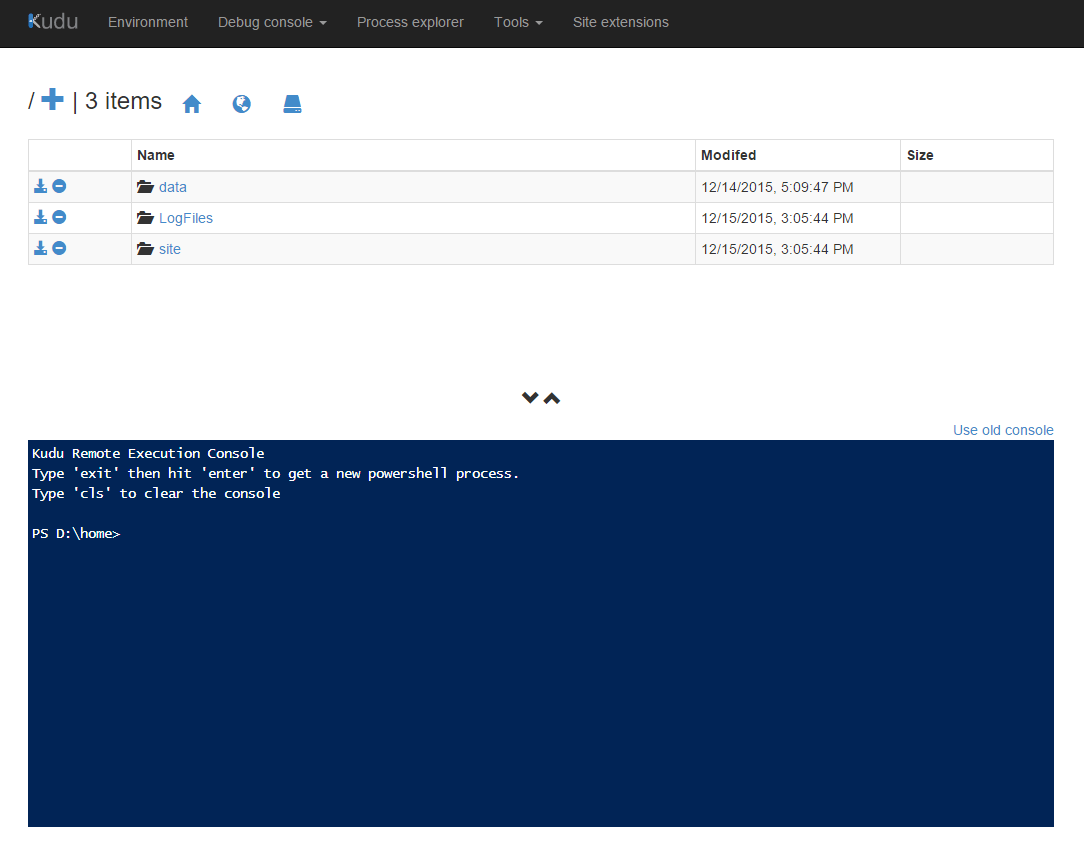
Task: Click the plus icon to add item
Action: [x=53, y=100]
